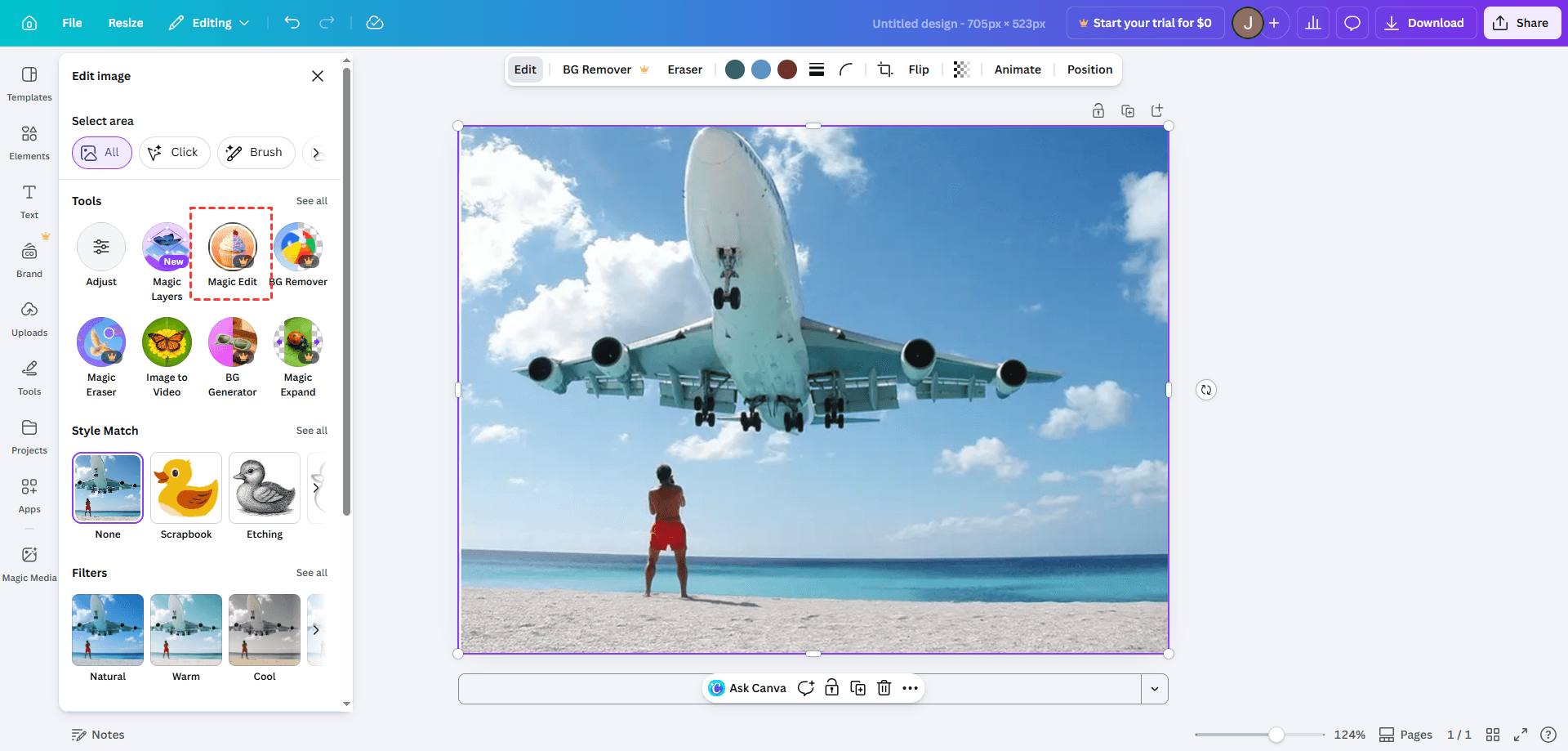Lock the image with padlock icon
Viewport: 1568px width, 751px height.
[831, 688]
